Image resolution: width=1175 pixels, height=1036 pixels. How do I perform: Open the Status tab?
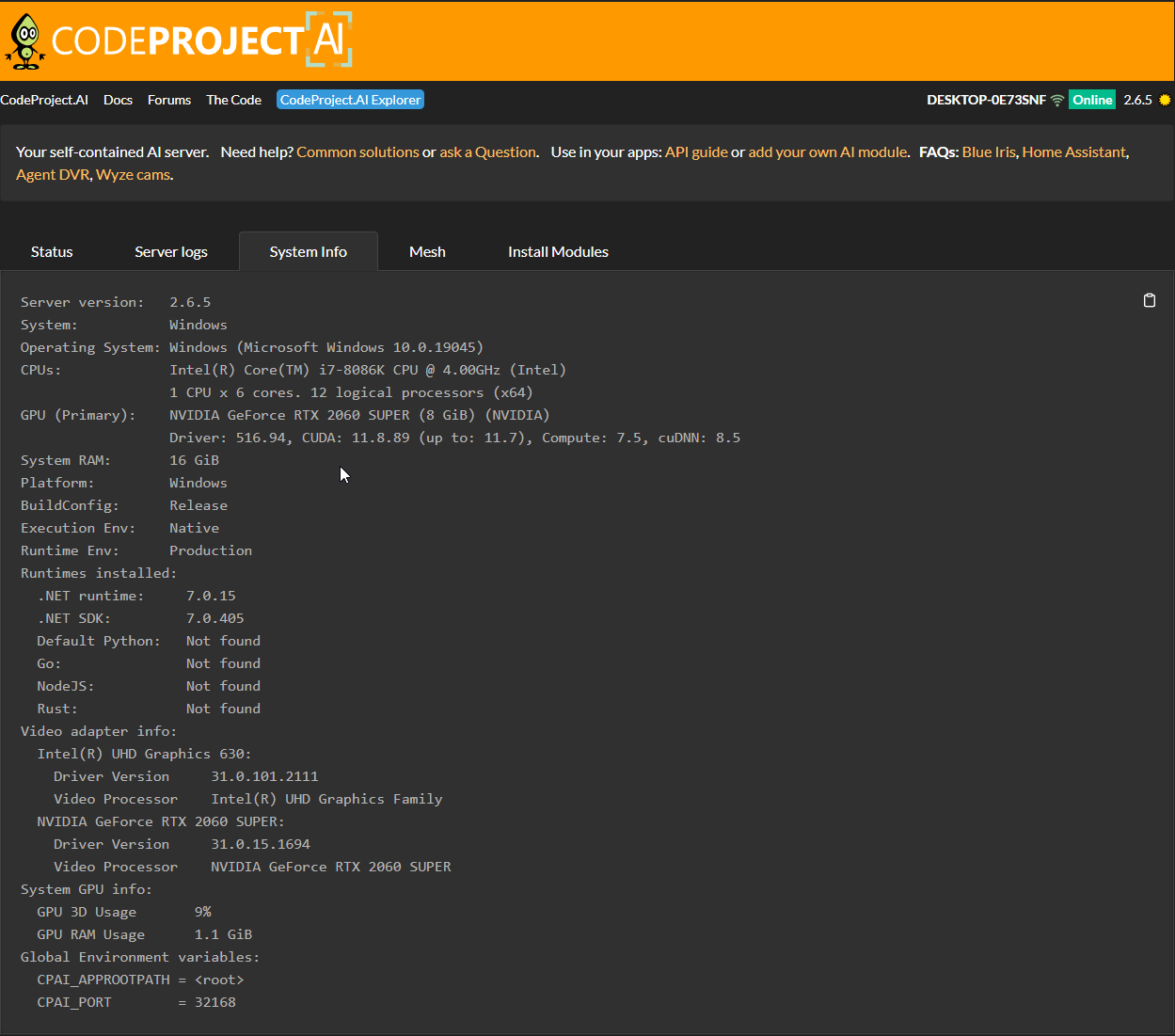tap(52, 251)
